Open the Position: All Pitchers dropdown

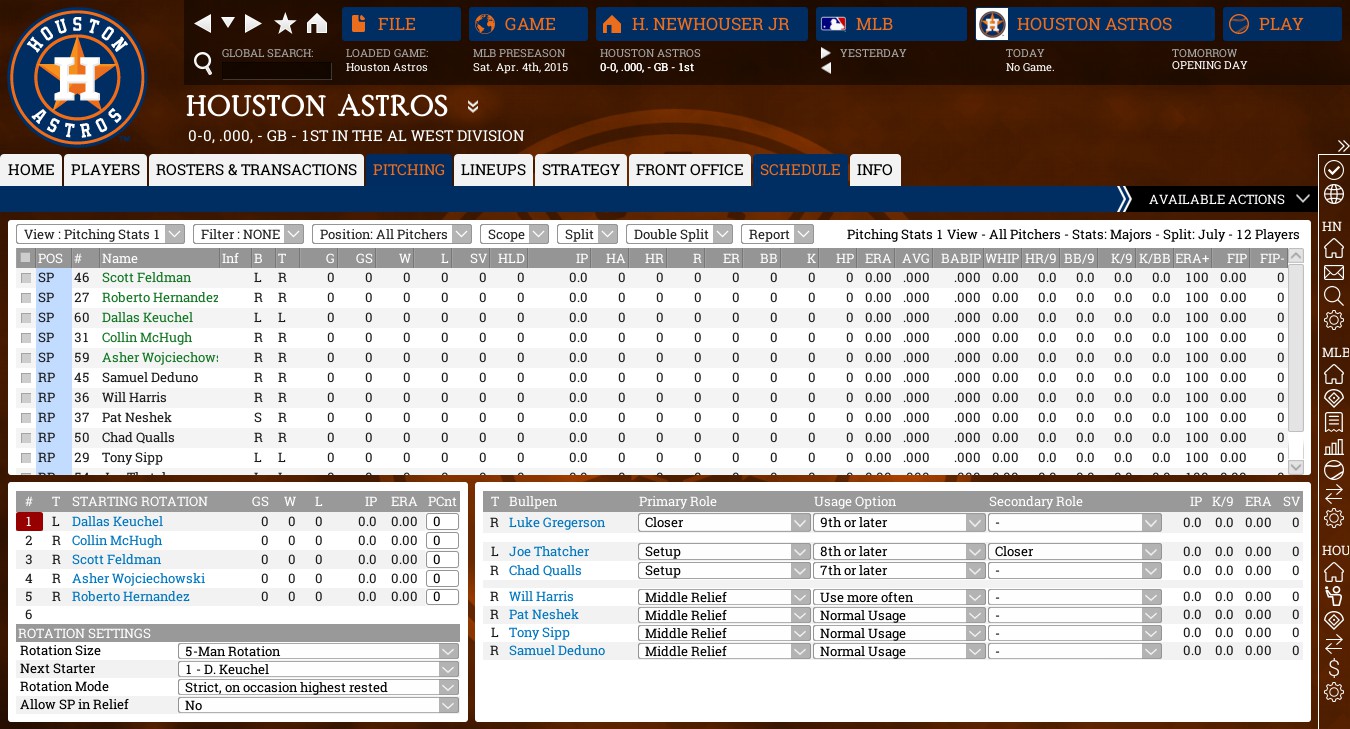pos(391,234)
